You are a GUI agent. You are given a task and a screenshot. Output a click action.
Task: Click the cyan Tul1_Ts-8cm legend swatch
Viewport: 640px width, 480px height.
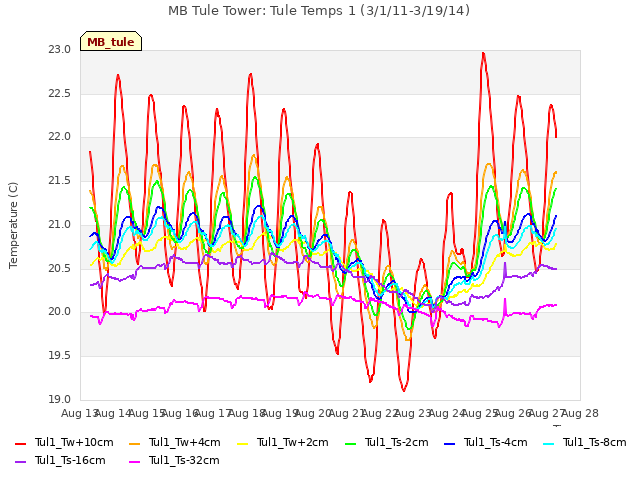(x=549, y=443)
